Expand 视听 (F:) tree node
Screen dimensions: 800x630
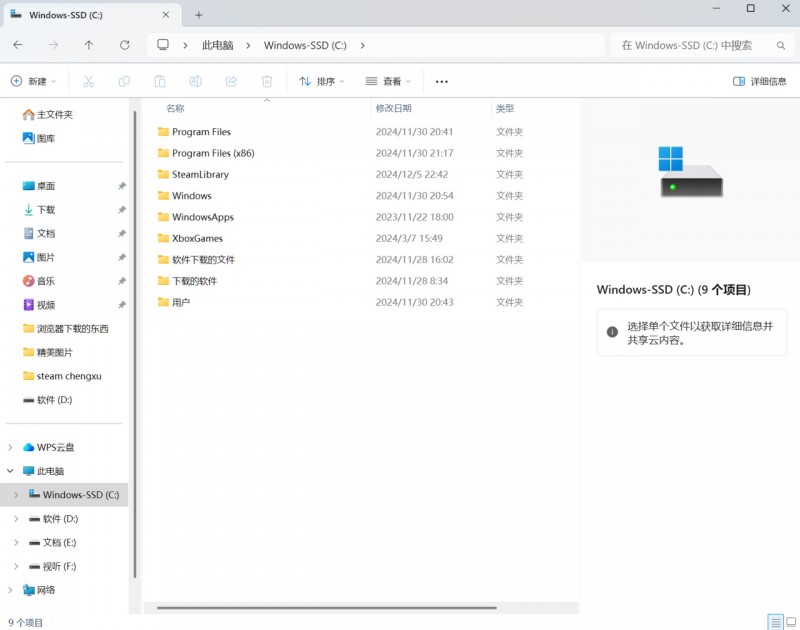point(16,566)
